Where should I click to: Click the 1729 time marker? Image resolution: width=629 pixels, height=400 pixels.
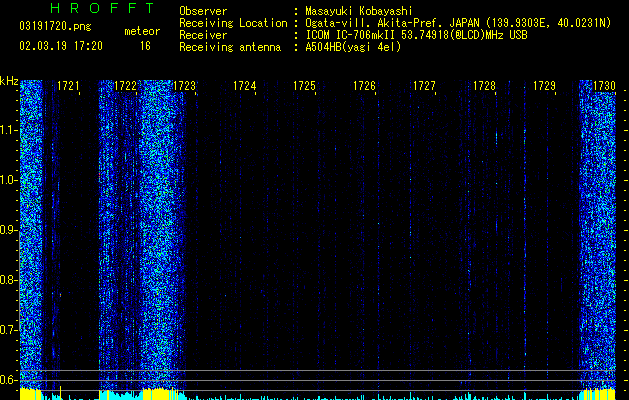click(x=544, y=86)
